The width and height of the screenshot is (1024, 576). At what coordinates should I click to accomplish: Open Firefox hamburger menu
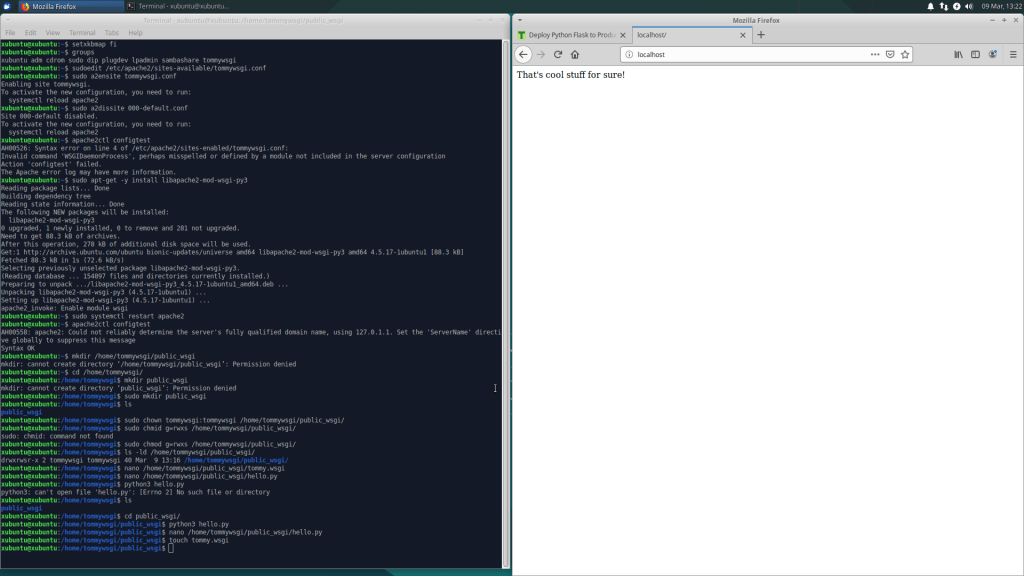tap(1012, 54)
